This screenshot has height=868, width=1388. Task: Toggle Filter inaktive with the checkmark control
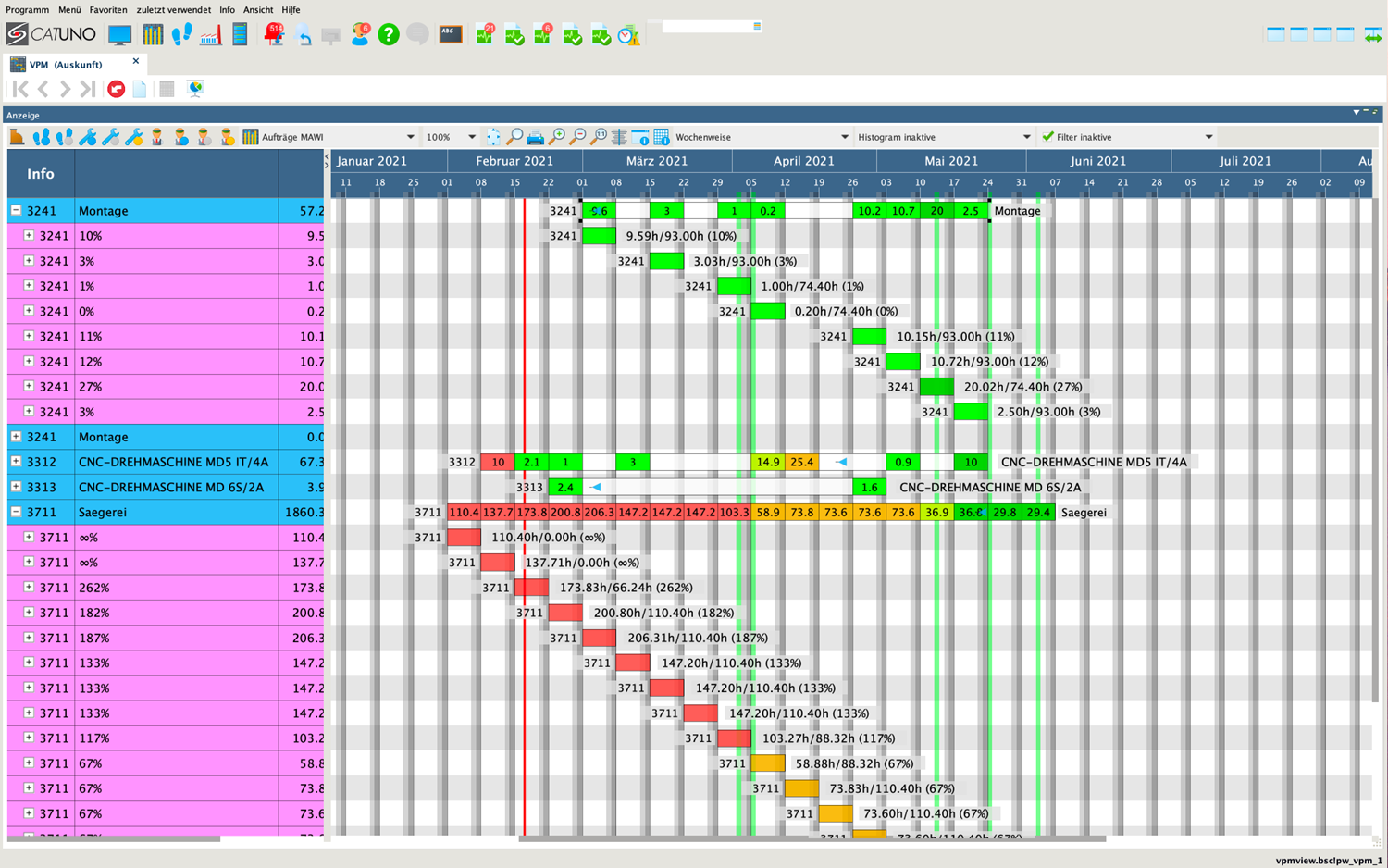[x=1047, y=136]
